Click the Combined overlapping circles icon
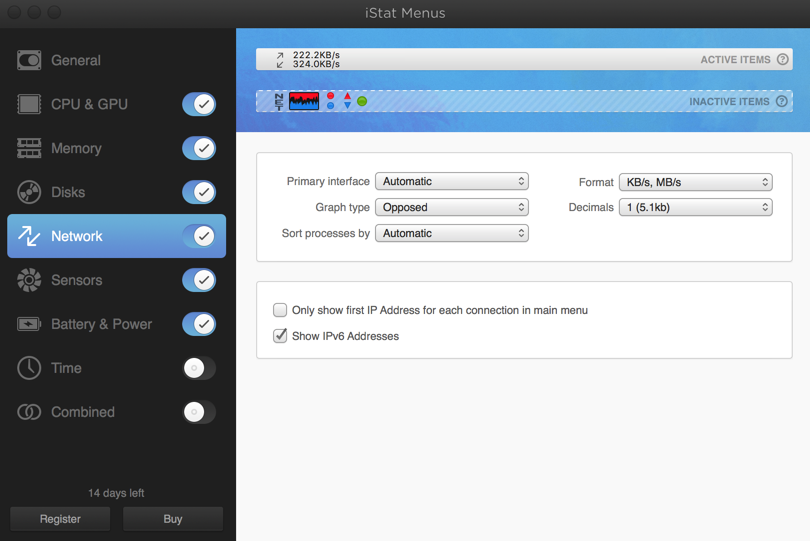Screen dimensions: 810x541 pos(29,412)
